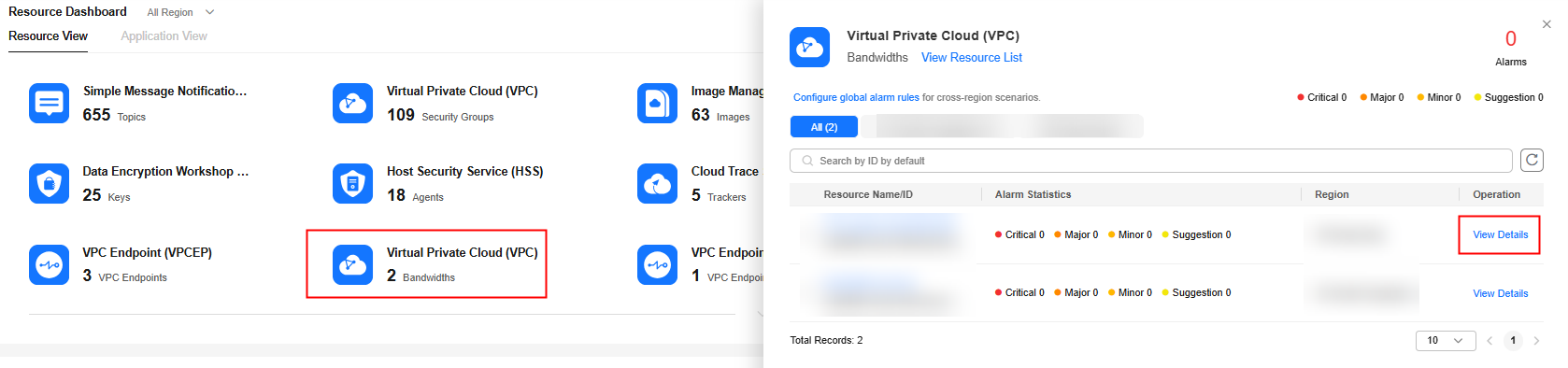Select page number 1
1568x368 pixels.
[1513, 341]
